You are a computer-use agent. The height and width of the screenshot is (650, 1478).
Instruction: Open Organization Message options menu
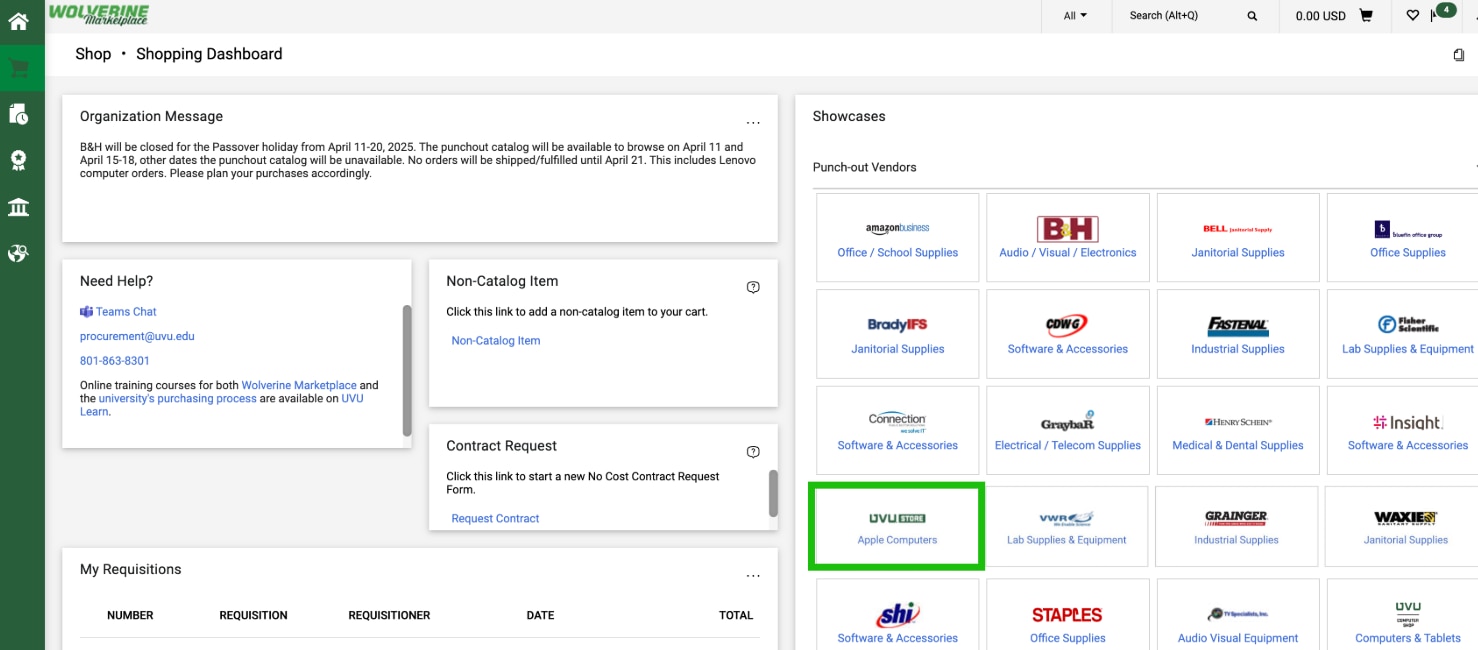click(753, 123)
